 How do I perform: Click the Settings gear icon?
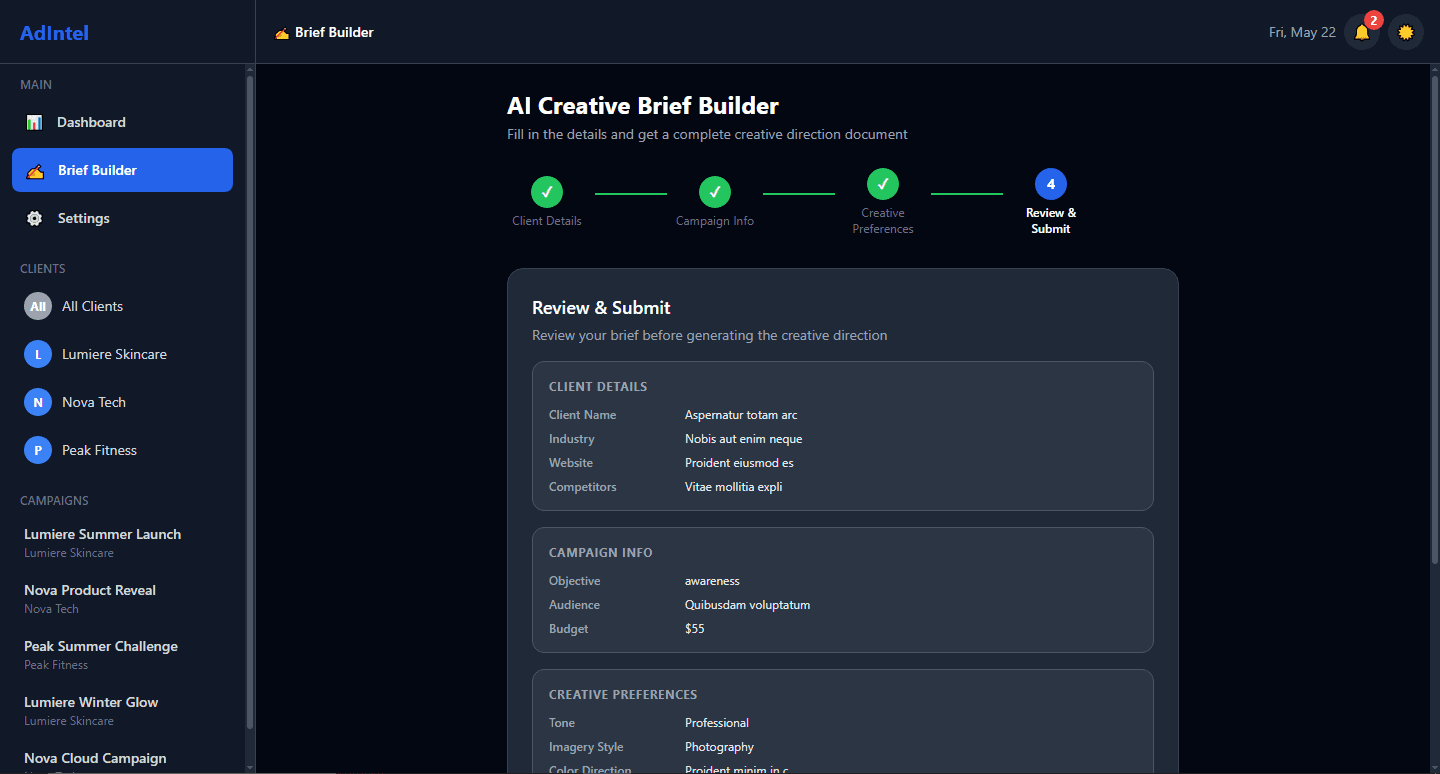coord(34,218)
